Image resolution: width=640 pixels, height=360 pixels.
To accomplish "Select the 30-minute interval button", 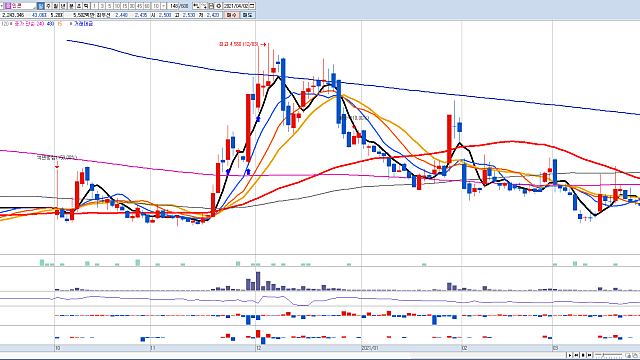I will (x=132, y=6).
